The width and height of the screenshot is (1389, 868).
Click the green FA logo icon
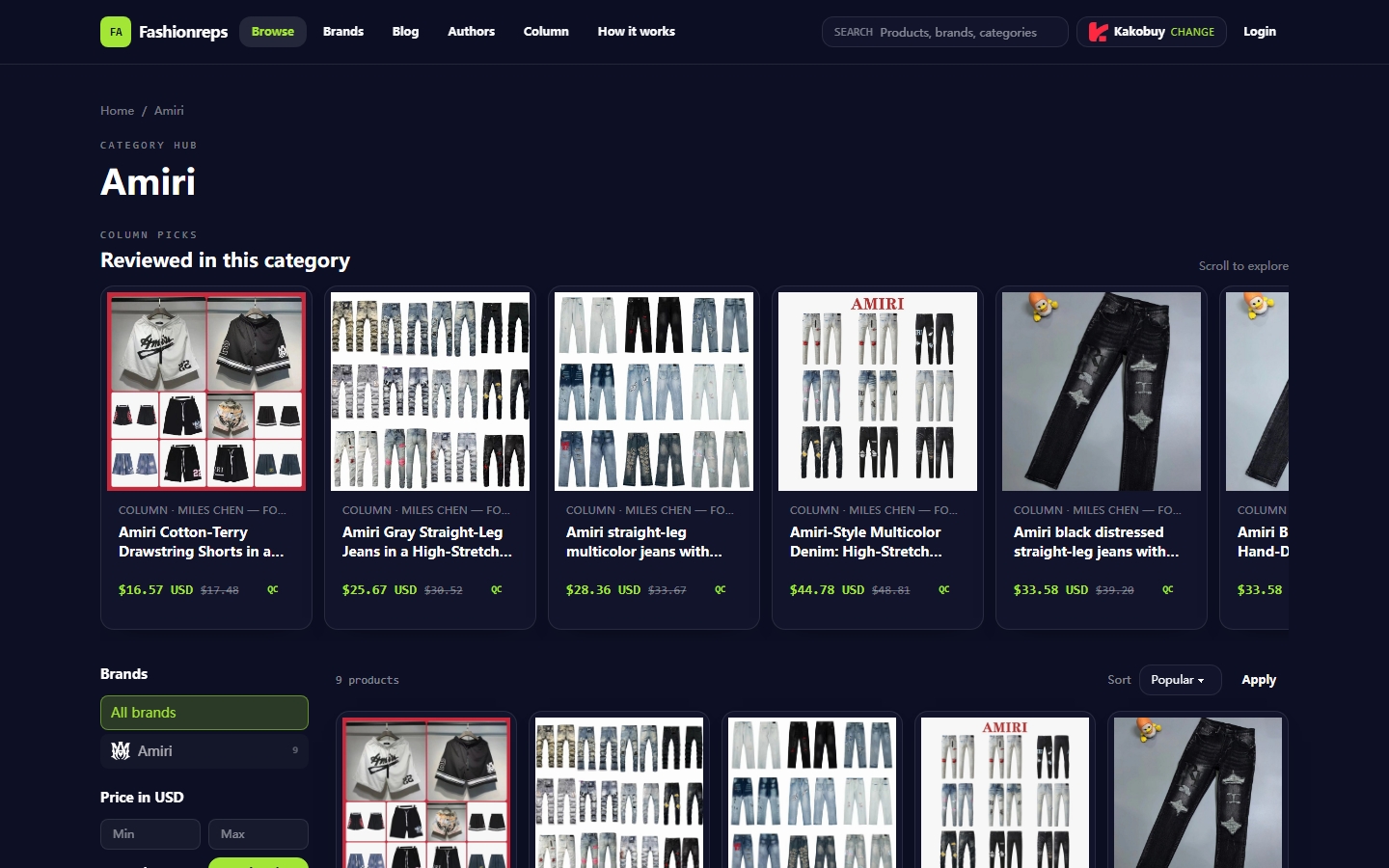[116, 32]
